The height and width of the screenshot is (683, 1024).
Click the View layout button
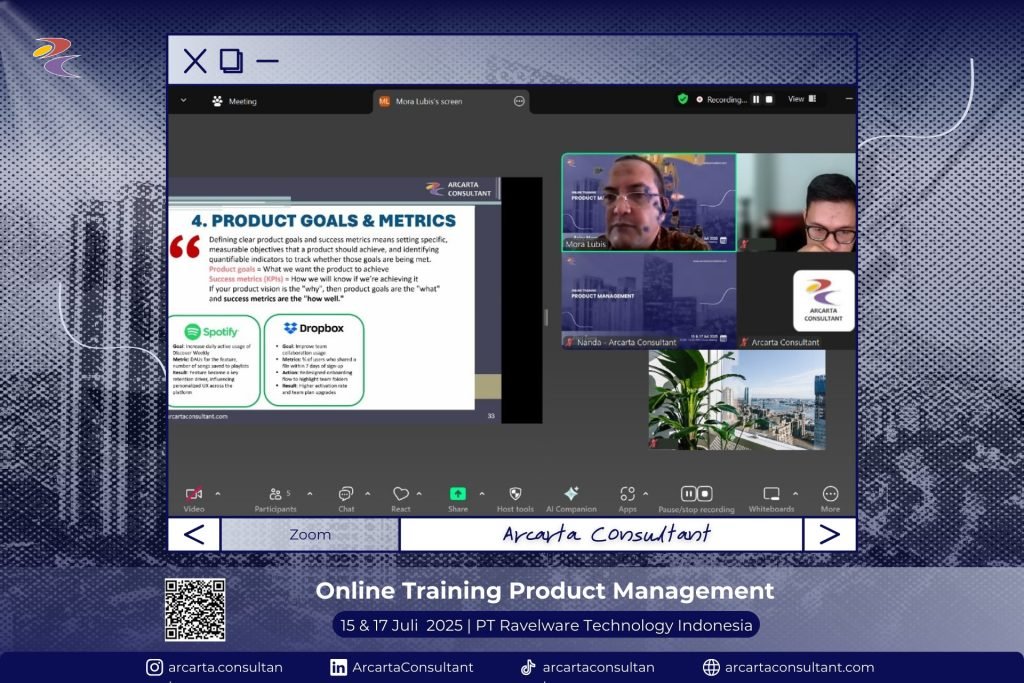click(x=802, y=99)
